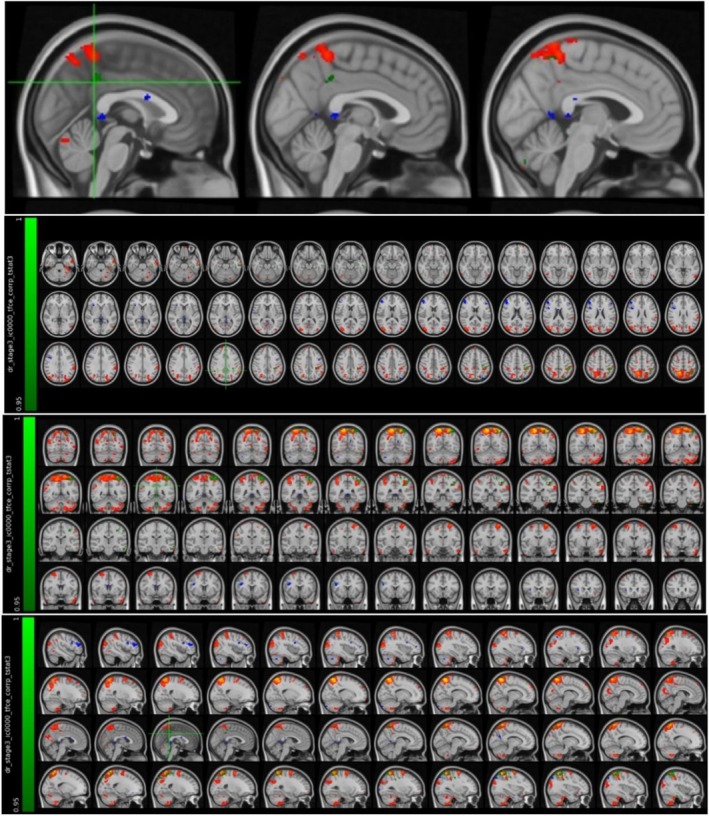Screen dimensions: 709x816
Task: Select small sagittal slice marked with green crosshair
Action: click(x=175, y=738)
